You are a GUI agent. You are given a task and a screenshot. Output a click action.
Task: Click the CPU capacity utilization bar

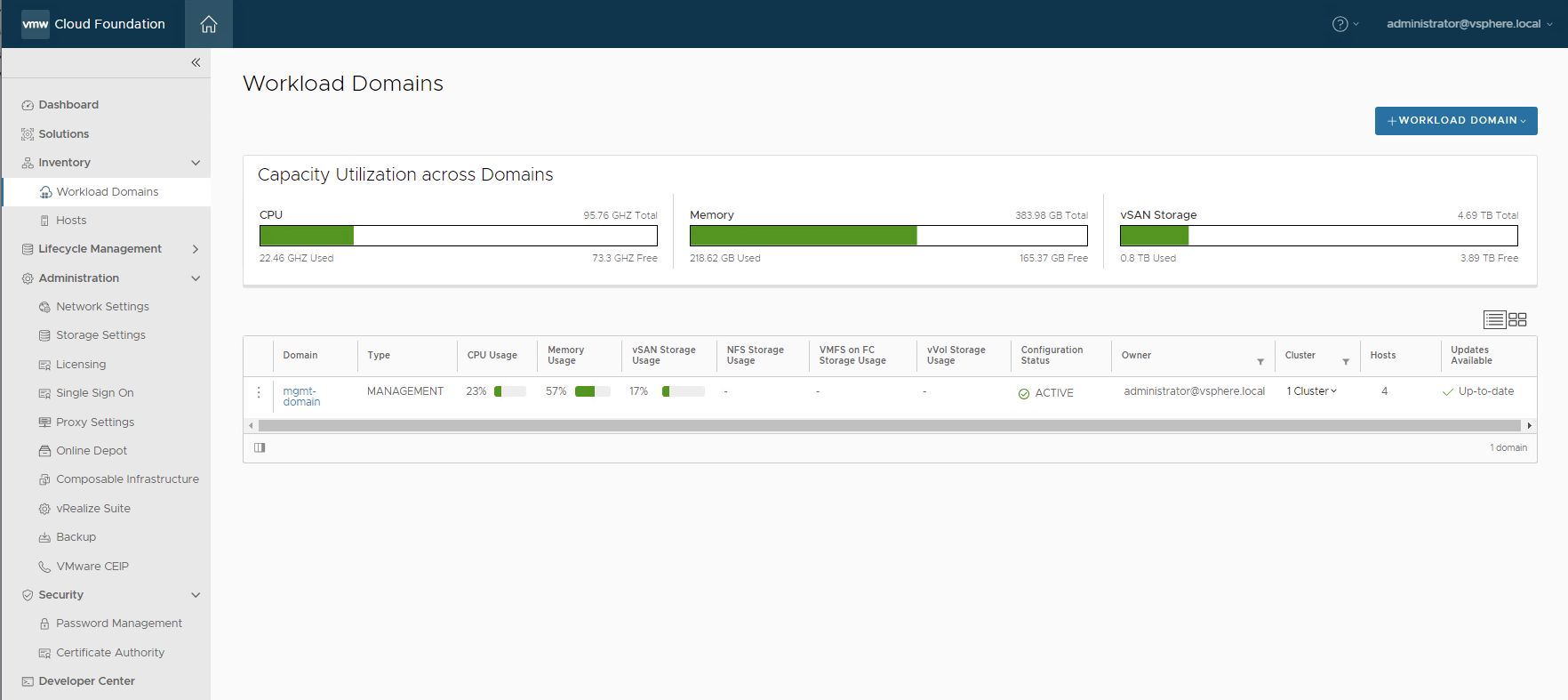[x=459, y=236]
